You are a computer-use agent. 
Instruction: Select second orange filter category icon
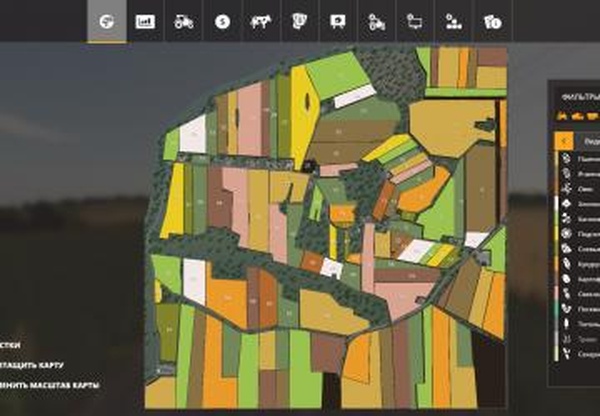(577, 116)
